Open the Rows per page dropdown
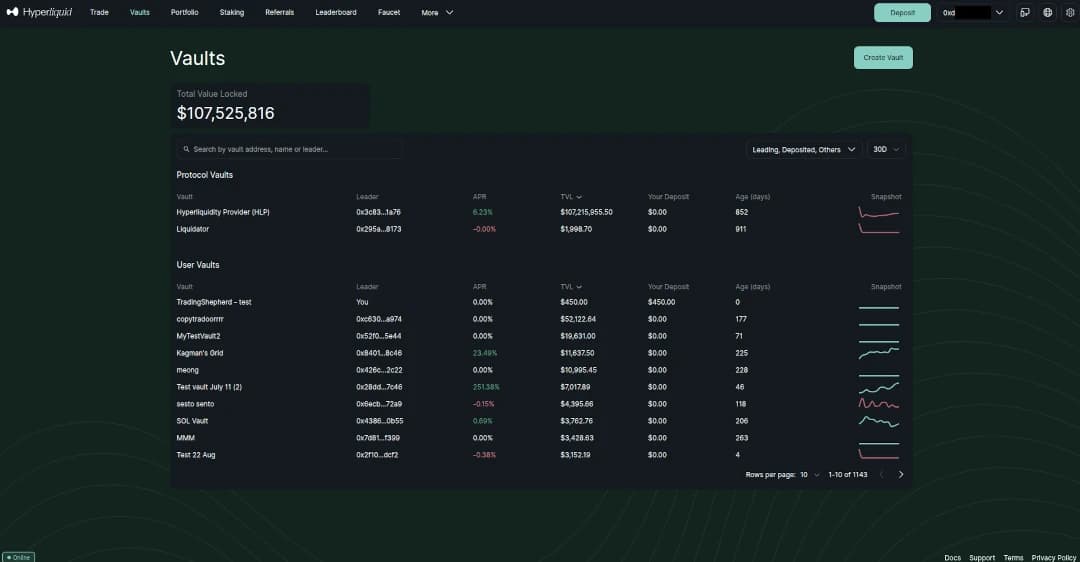 (809, 475)
